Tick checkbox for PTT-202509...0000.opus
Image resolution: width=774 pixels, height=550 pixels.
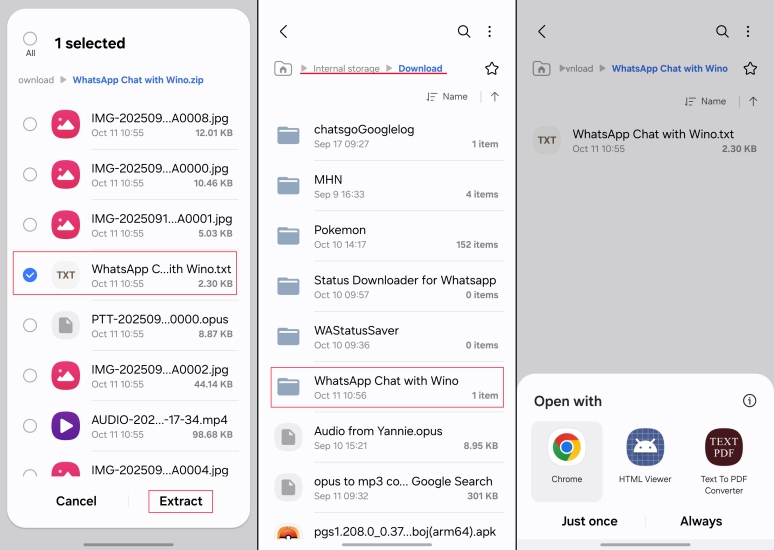pos(30,325)
